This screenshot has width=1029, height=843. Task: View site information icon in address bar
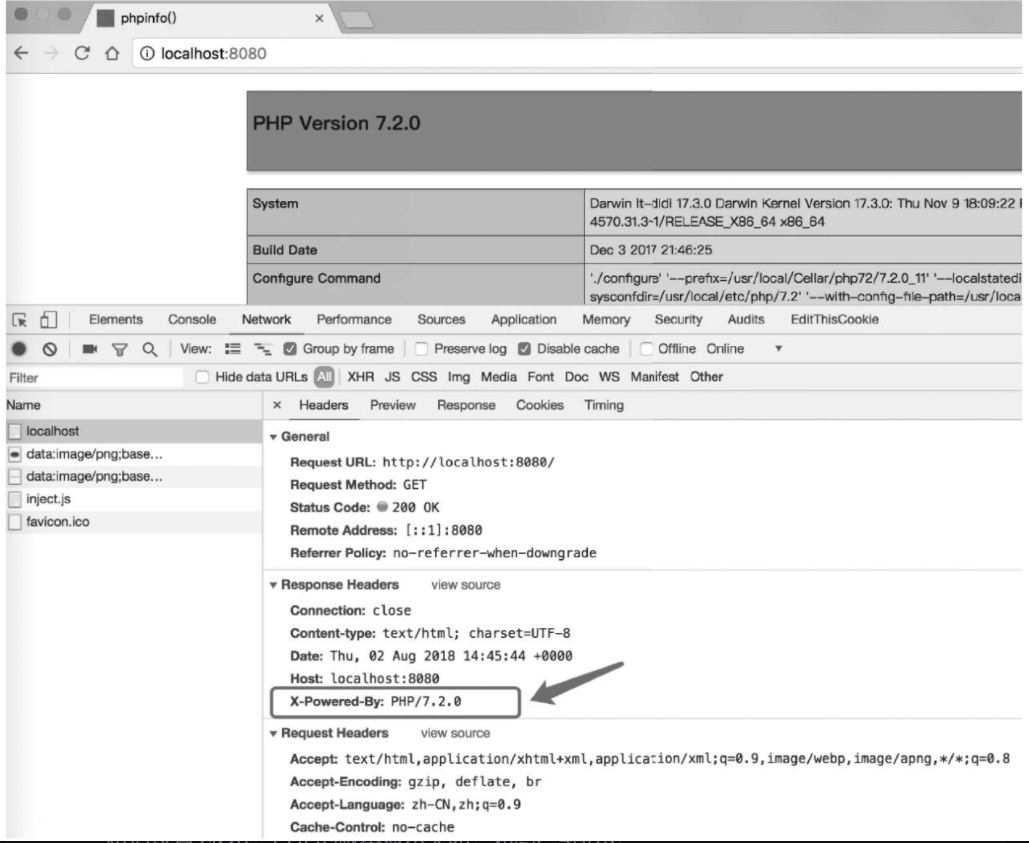(x=147, y=53)
